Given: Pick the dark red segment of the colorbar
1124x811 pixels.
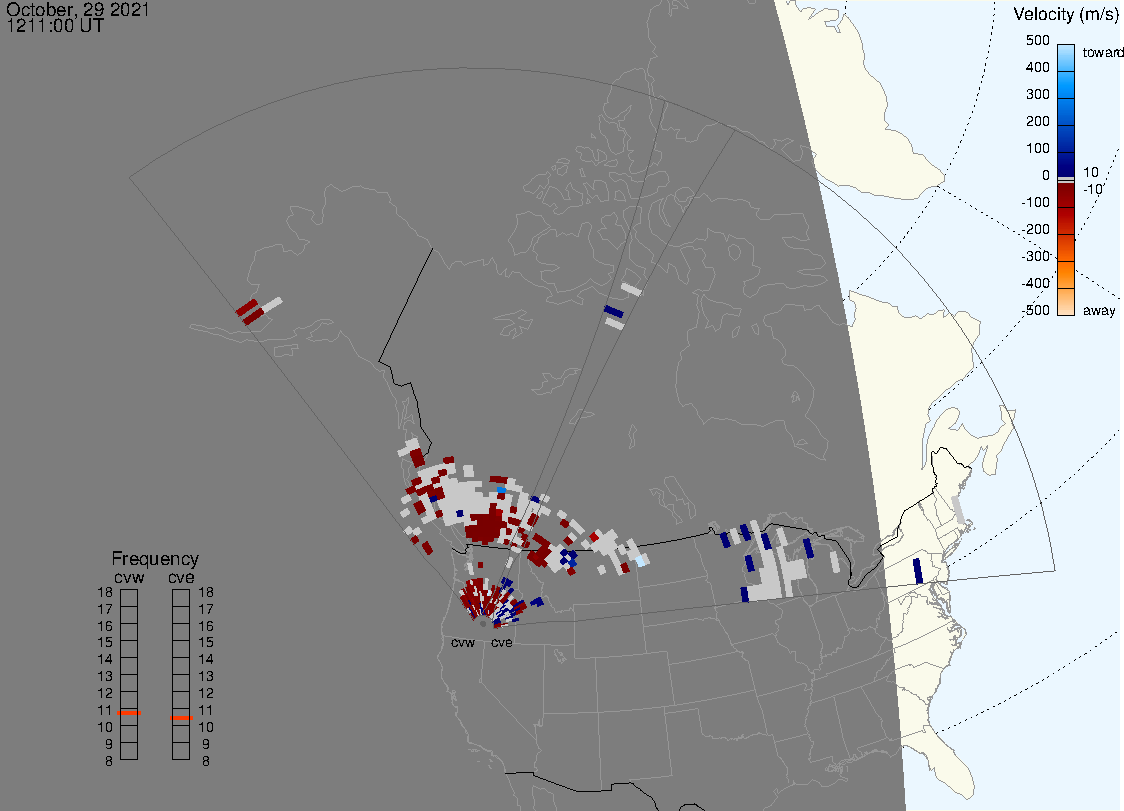Looking at the screenshot, I should [x=1066, y=197].
